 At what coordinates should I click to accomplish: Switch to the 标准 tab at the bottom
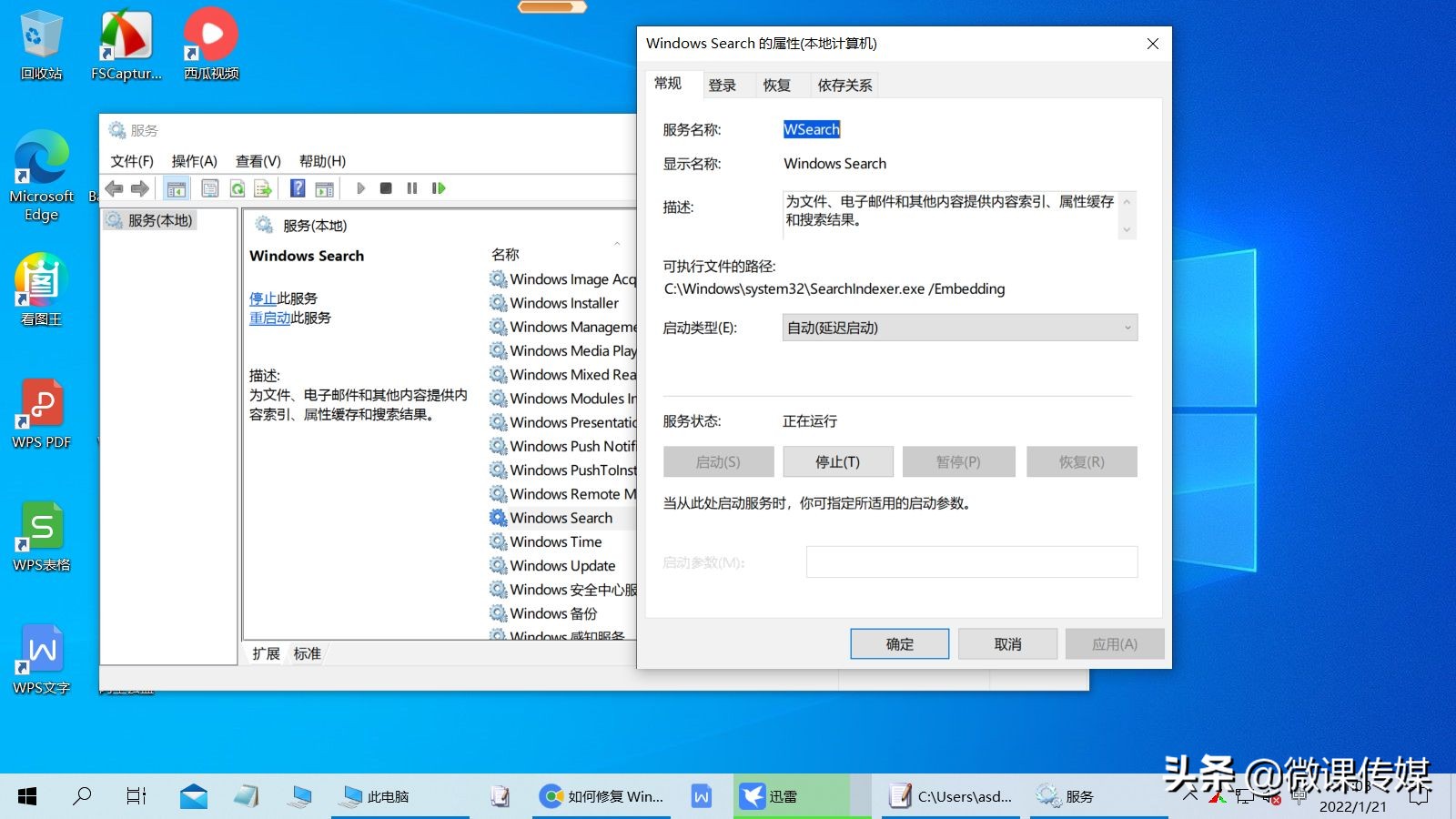pos(308,653)
